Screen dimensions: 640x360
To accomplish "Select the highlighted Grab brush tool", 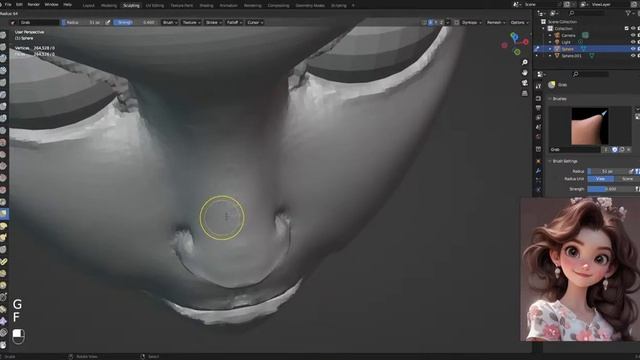I will (x=3, y=213).
